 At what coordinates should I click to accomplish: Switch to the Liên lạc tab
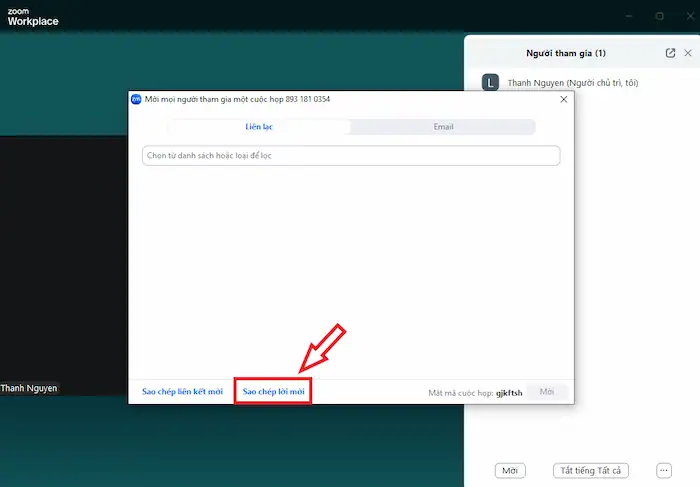pos(259,127)
